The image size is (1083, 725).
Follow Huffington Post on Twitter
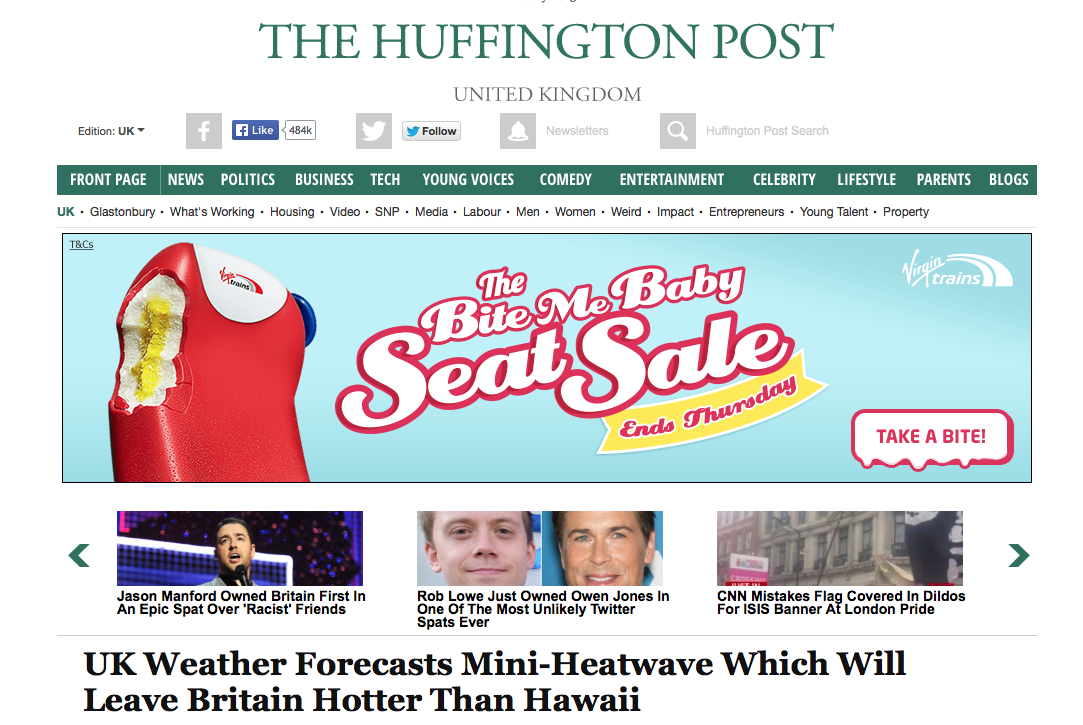[x=432, y=130]
